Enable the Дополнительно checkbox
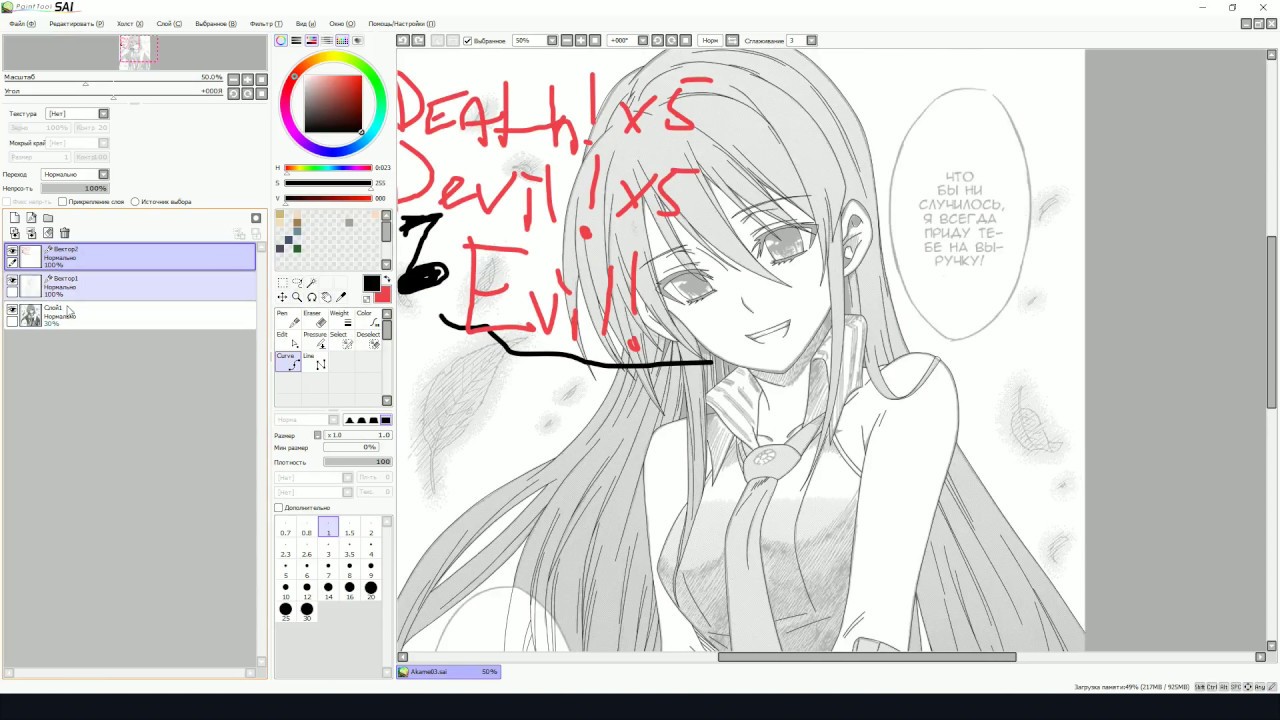Image resolution: width=1280 pixels, height=720 pixels. (279, 508)
